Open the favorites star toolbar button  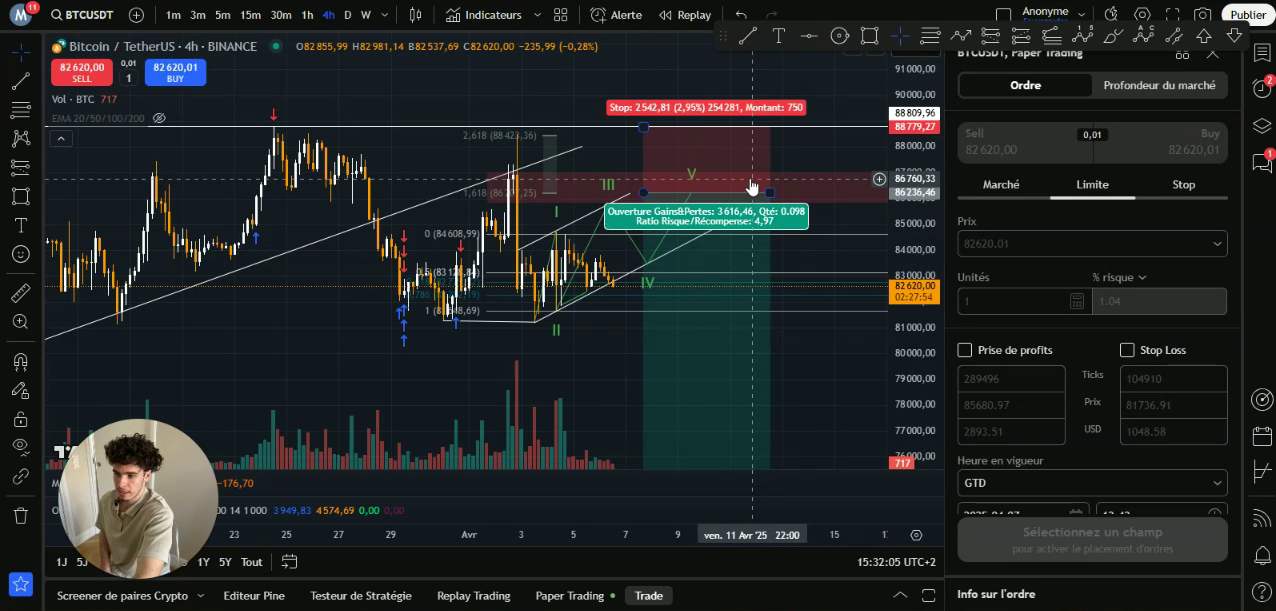20,584
